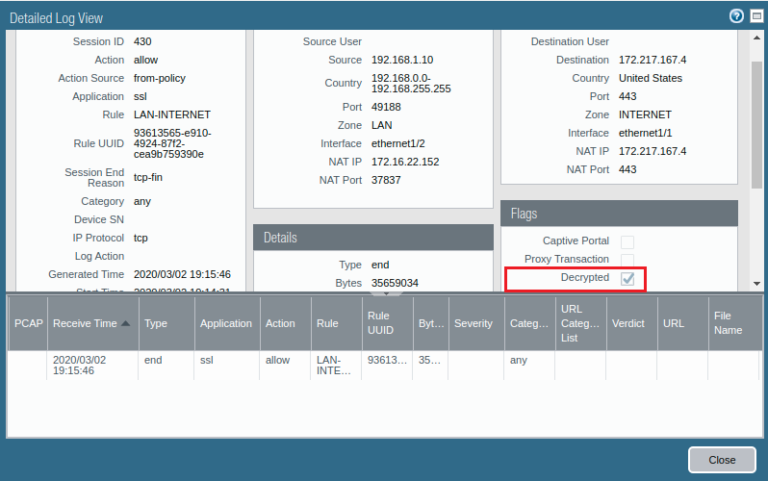This screenshot has height=481, width=768.
Task: Click the 'LAN-INTE...' rule cell in table
Action: point(334,365)
